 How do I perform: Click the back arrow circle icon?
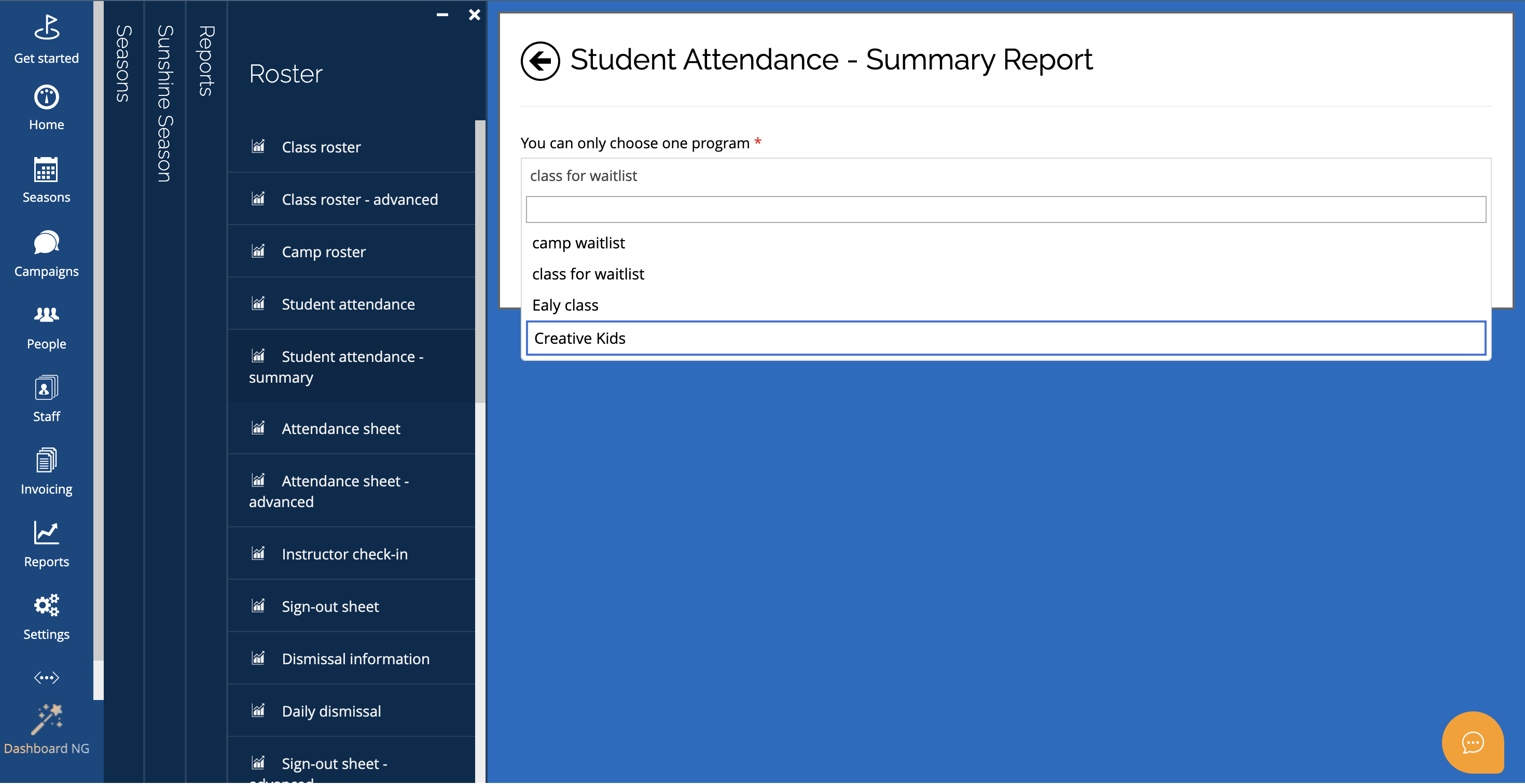point(540,60)
